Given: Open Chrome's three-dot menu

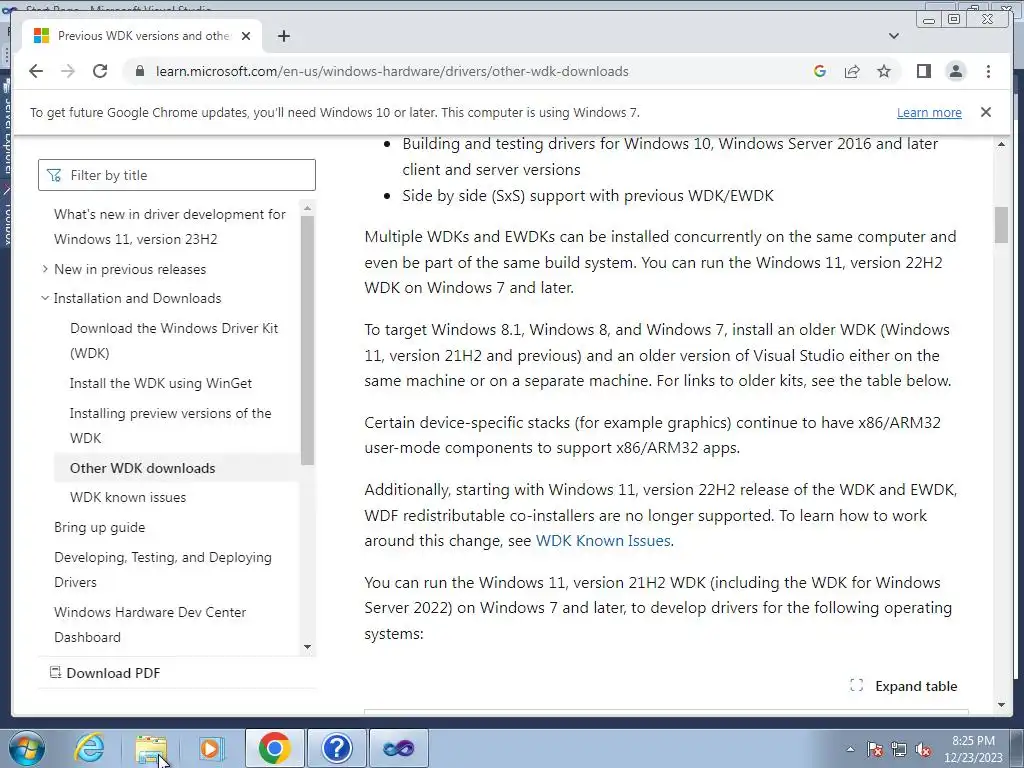Looking at the screenshot, I should 988,71.
